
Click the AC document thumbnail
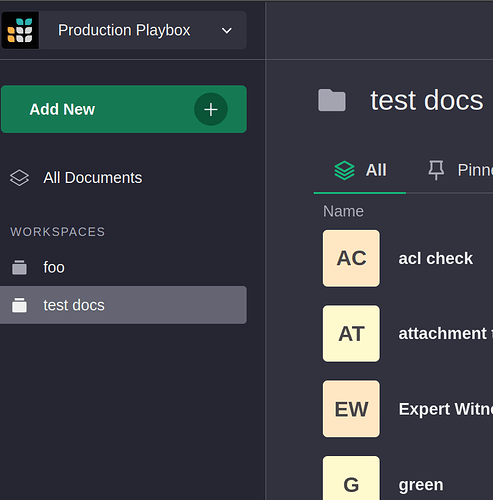coord(351,258)
